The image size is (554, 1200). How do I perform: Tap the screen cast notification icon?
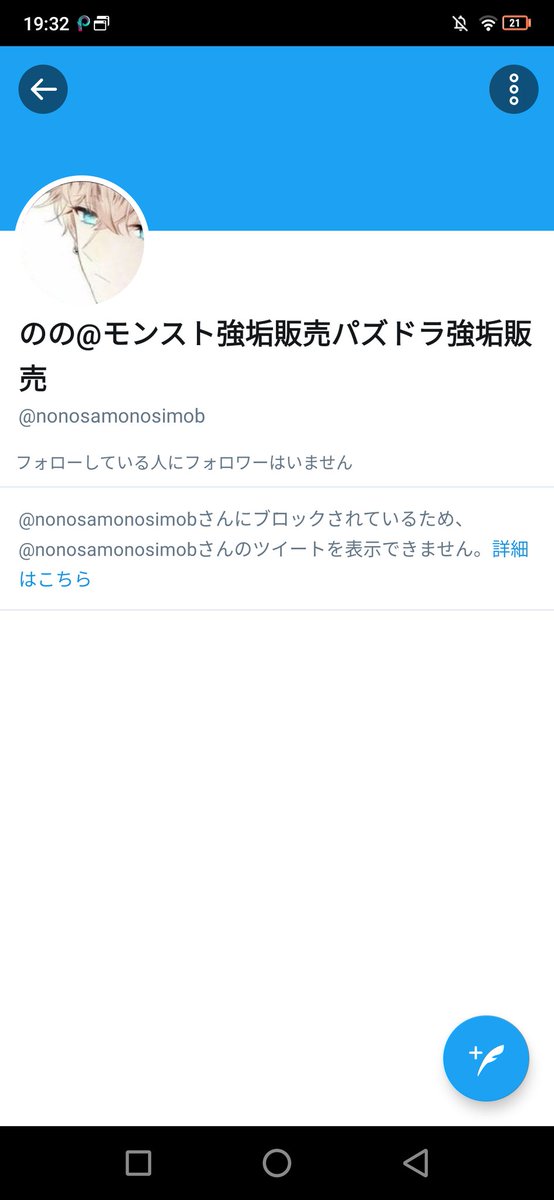102,22
